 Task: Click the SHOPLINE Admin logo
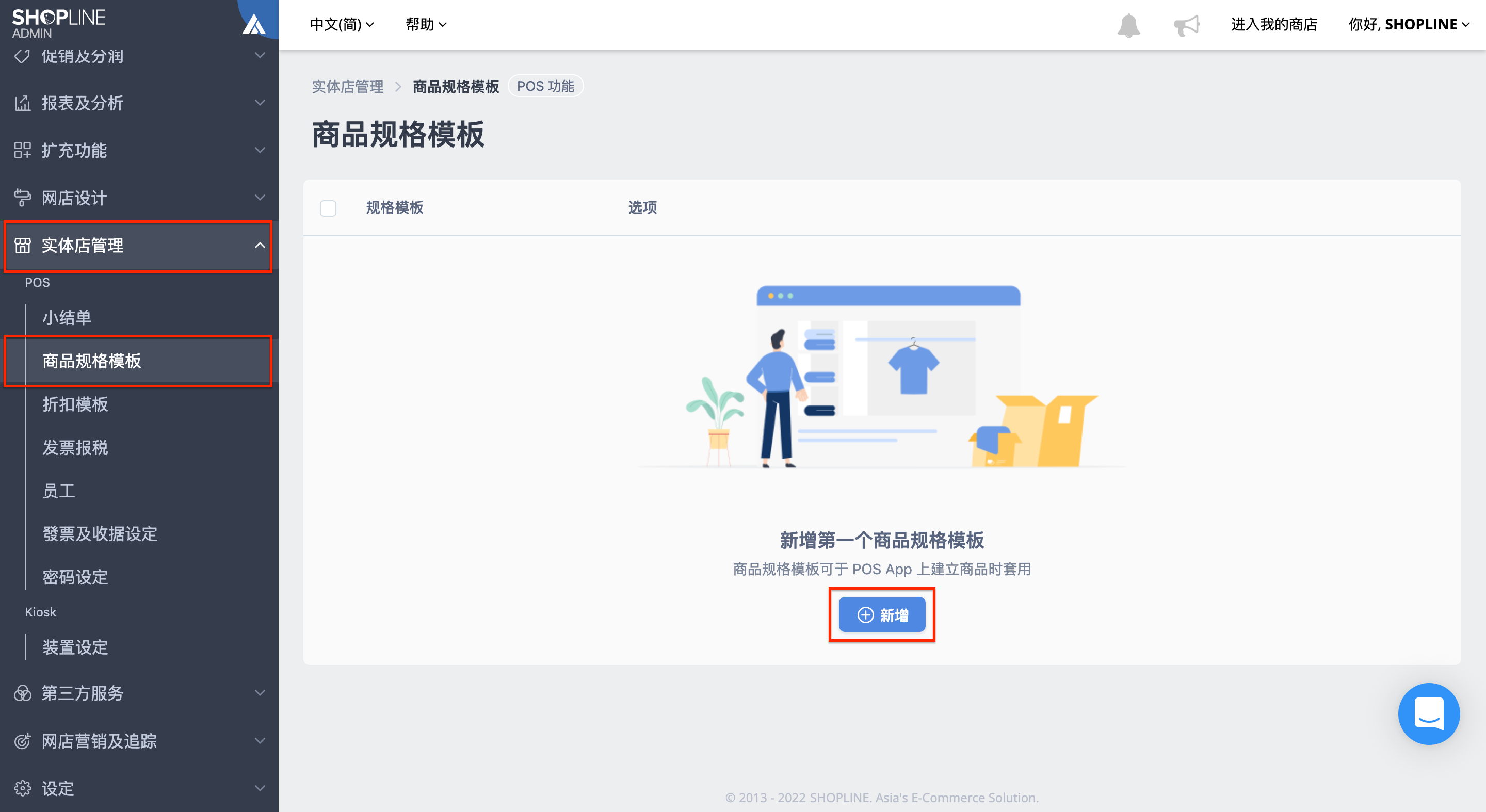tap(58, 23)
